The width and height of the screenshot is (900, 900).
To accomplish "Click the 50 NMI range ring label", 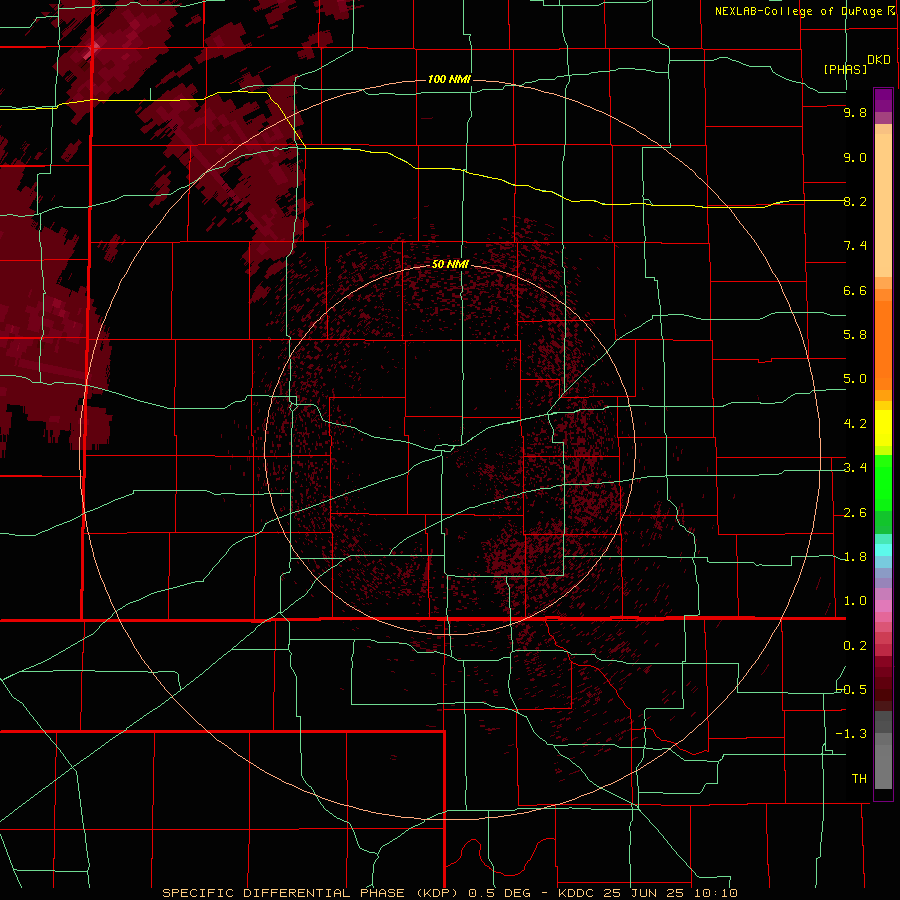I will [450, 264].
